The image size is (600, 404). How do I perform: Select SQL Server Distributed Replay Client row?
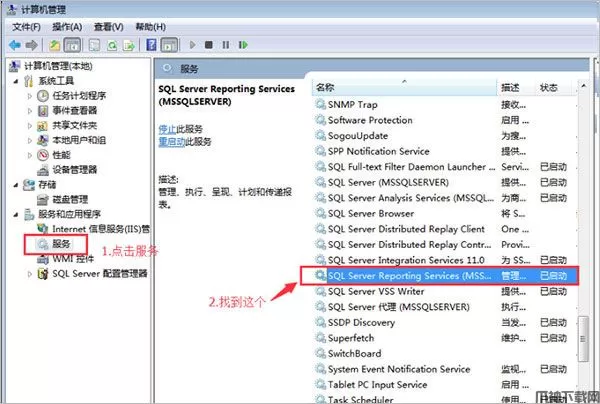(445, 229)
